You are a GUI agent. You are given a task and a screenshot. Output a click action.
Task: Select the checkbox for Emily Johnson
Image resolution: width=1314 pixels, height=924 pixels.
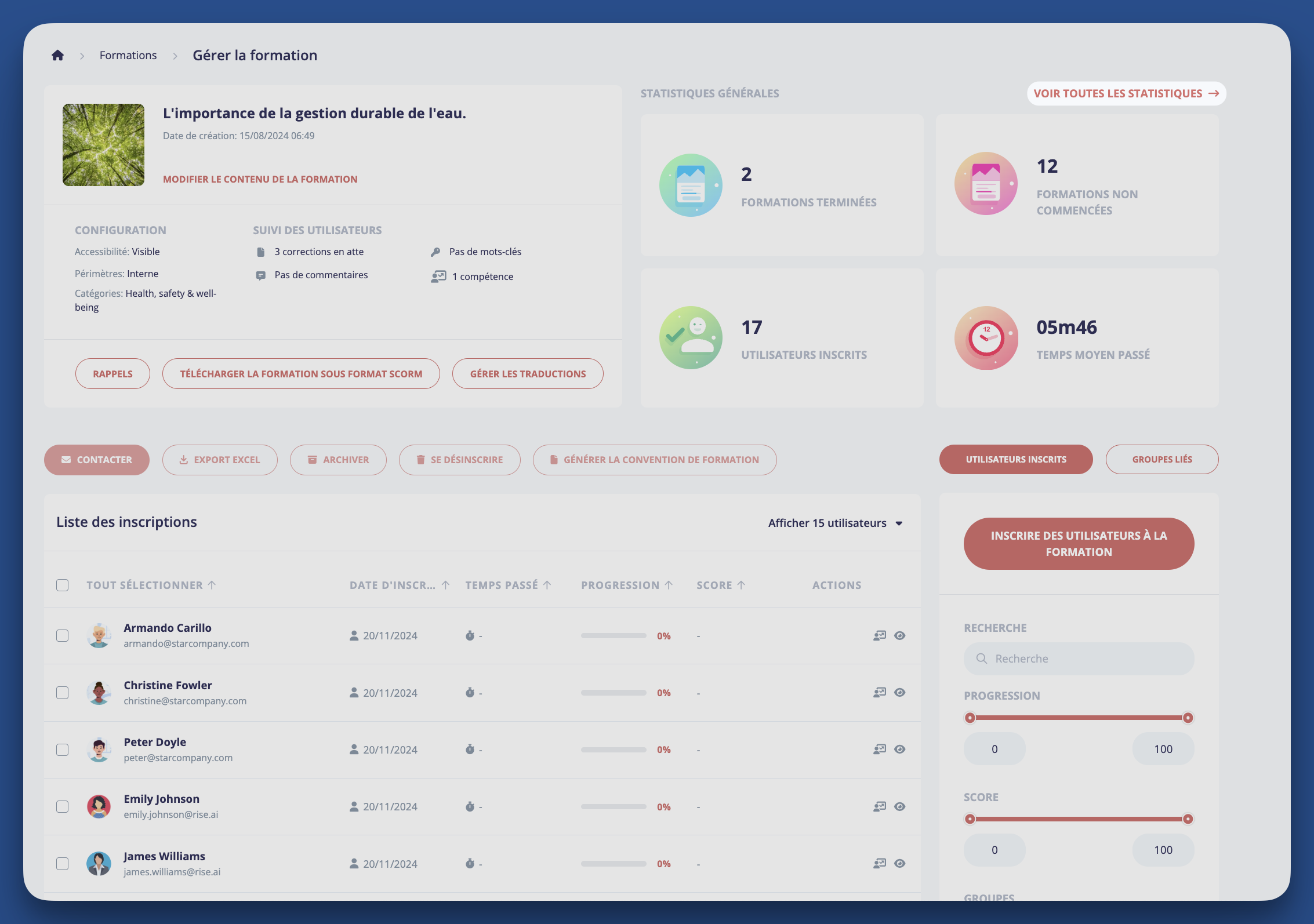point(62,806)
